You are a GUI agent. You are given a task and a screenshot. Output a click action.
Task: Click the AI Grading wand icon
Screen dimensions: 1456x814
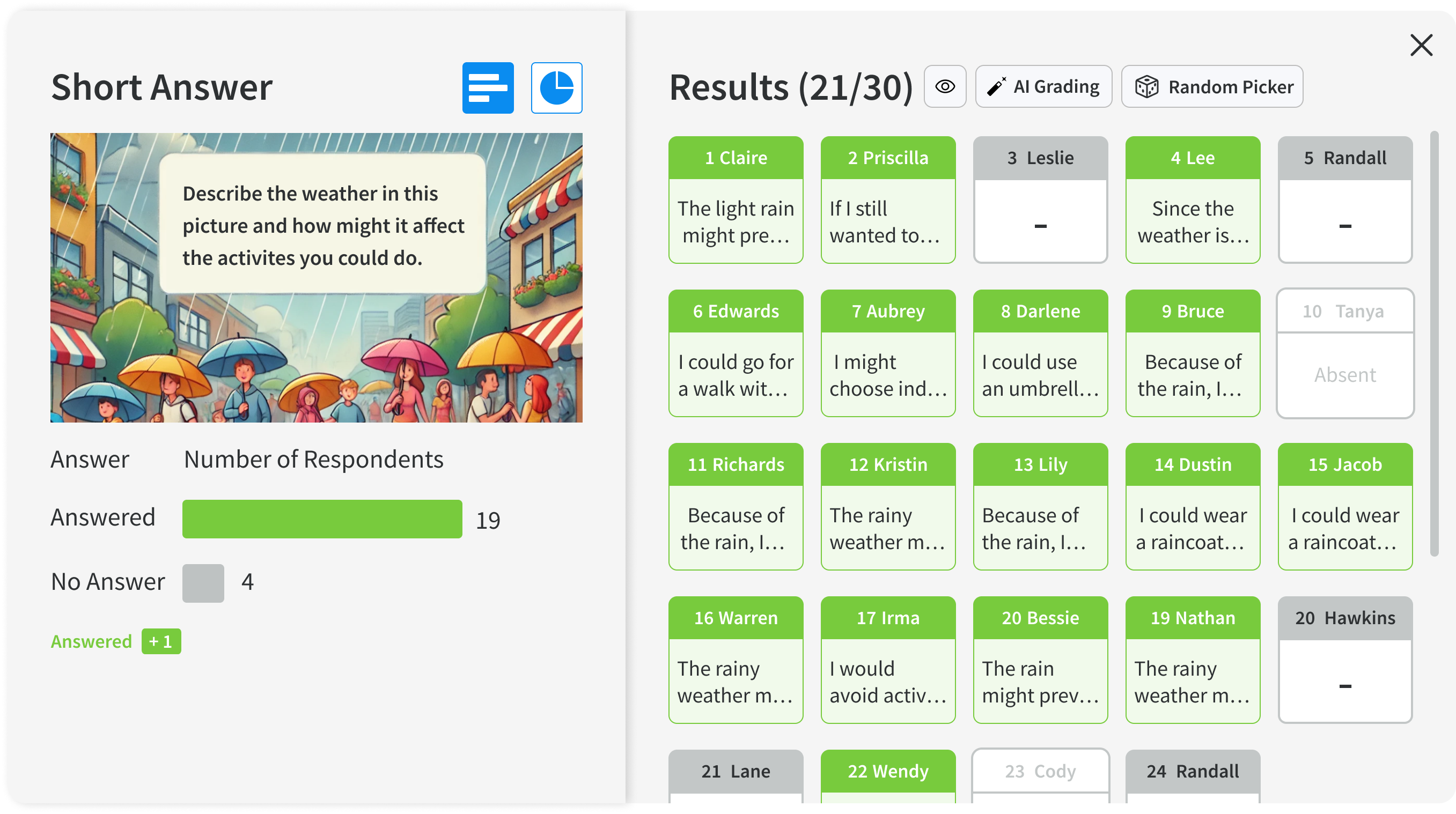coord(997,86)
